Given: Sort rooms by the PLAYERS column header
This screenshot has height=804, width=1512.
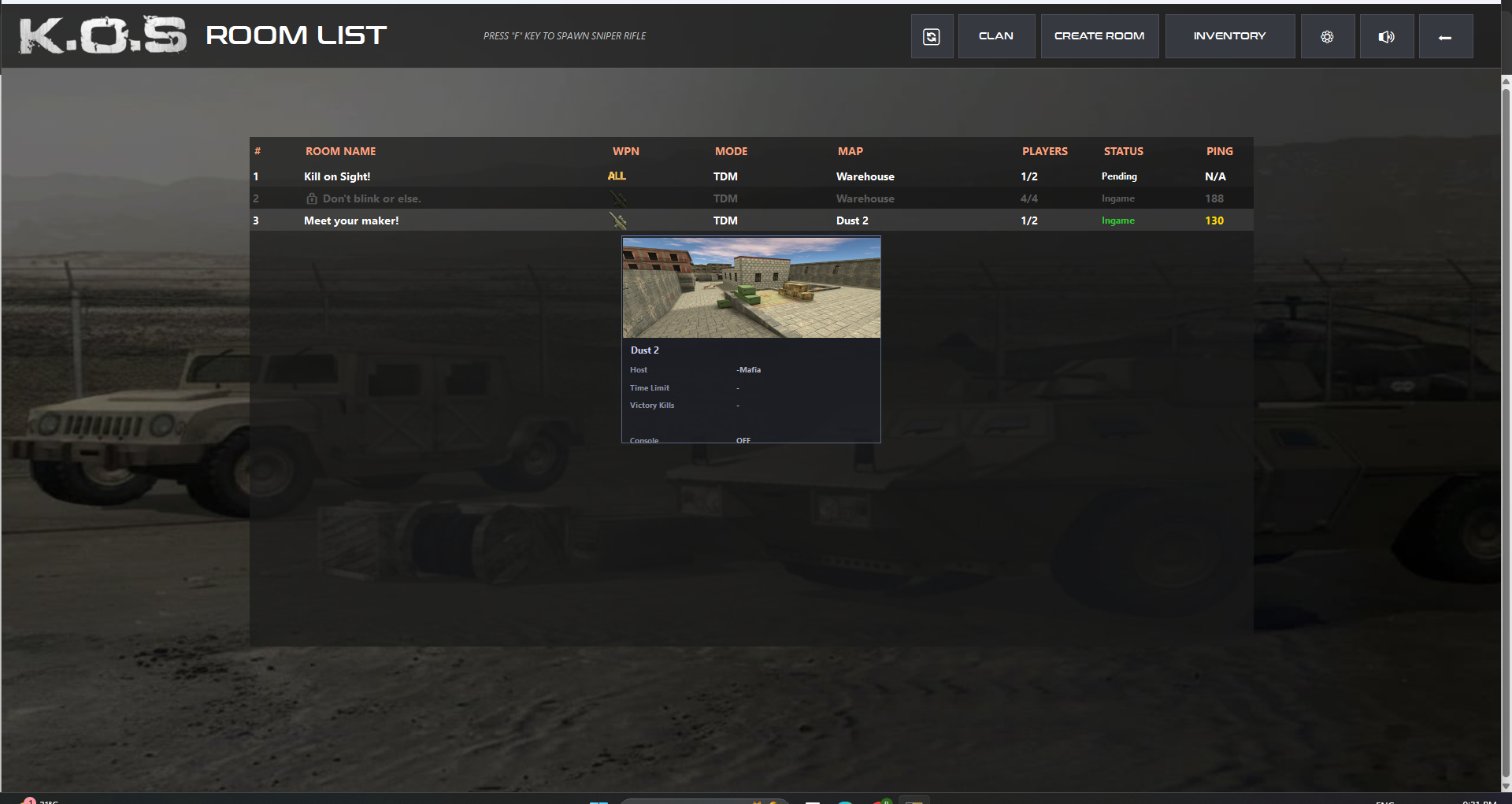Looking at the screenshot, I should 1044,151.
